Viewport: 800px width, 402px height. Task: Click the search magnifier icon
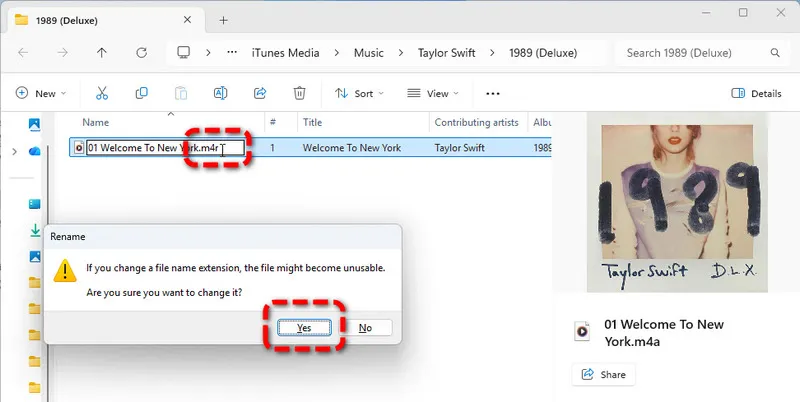pyautogui.click(x=775, y=53)
